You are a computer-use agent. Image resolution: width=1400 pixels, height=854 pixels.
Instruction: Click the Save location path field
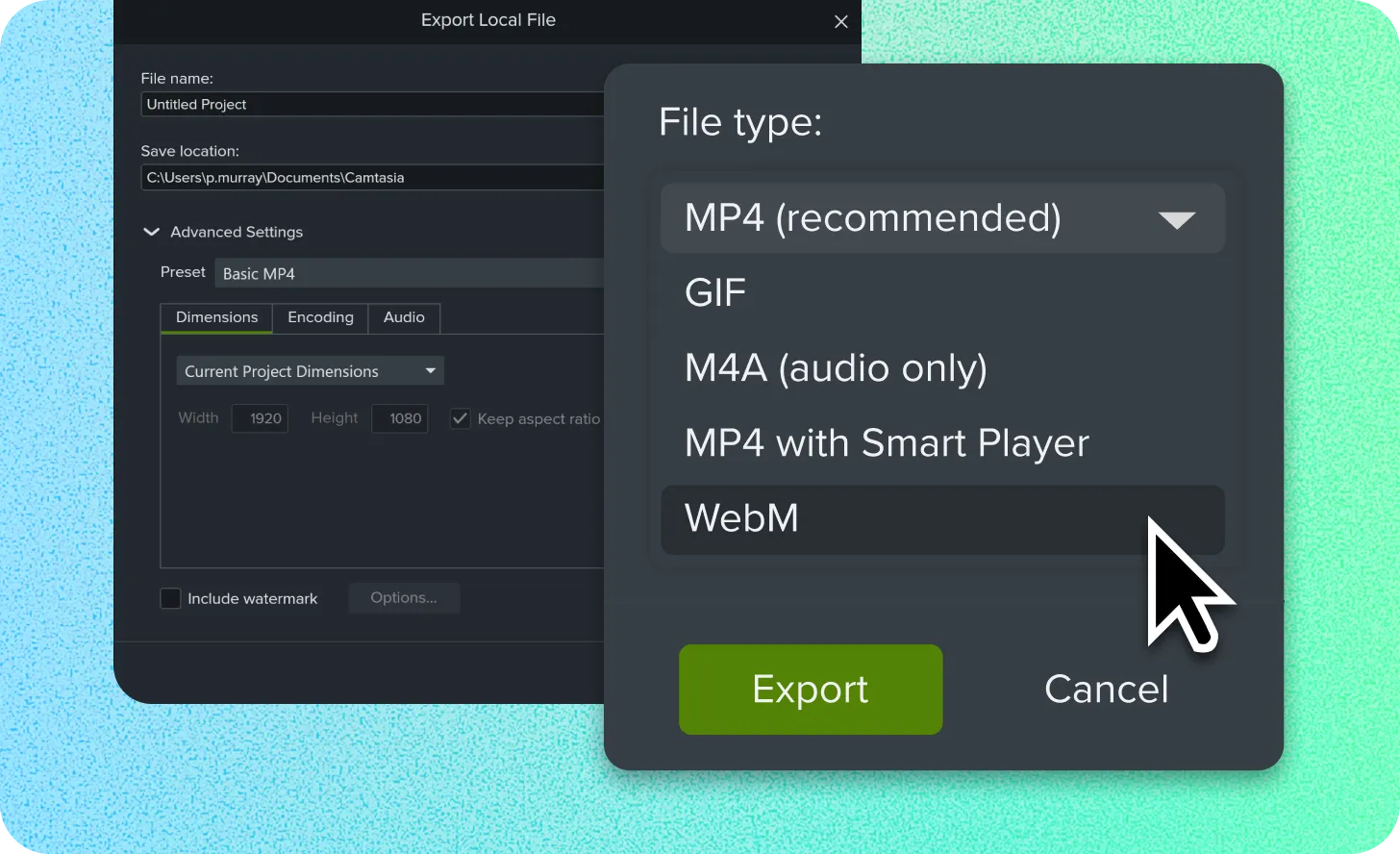(372, 177)
